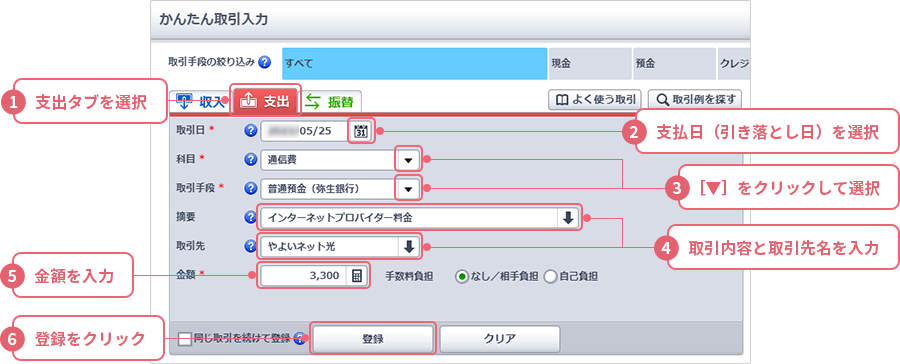Select the なし／相手負担 radio button

click(x=461, y=277)
